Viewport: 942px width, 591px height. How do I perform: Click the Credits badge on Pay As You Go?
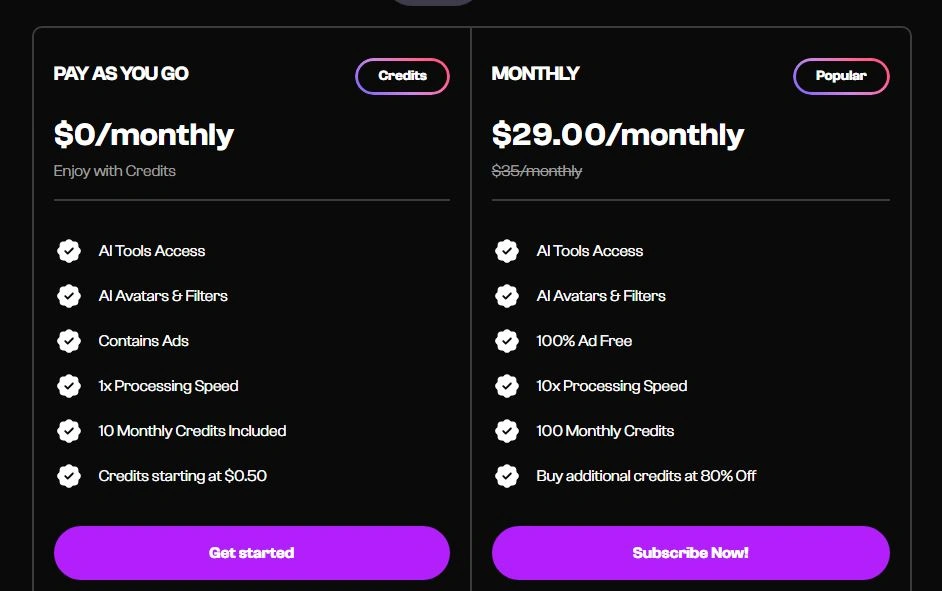point(402,76)
